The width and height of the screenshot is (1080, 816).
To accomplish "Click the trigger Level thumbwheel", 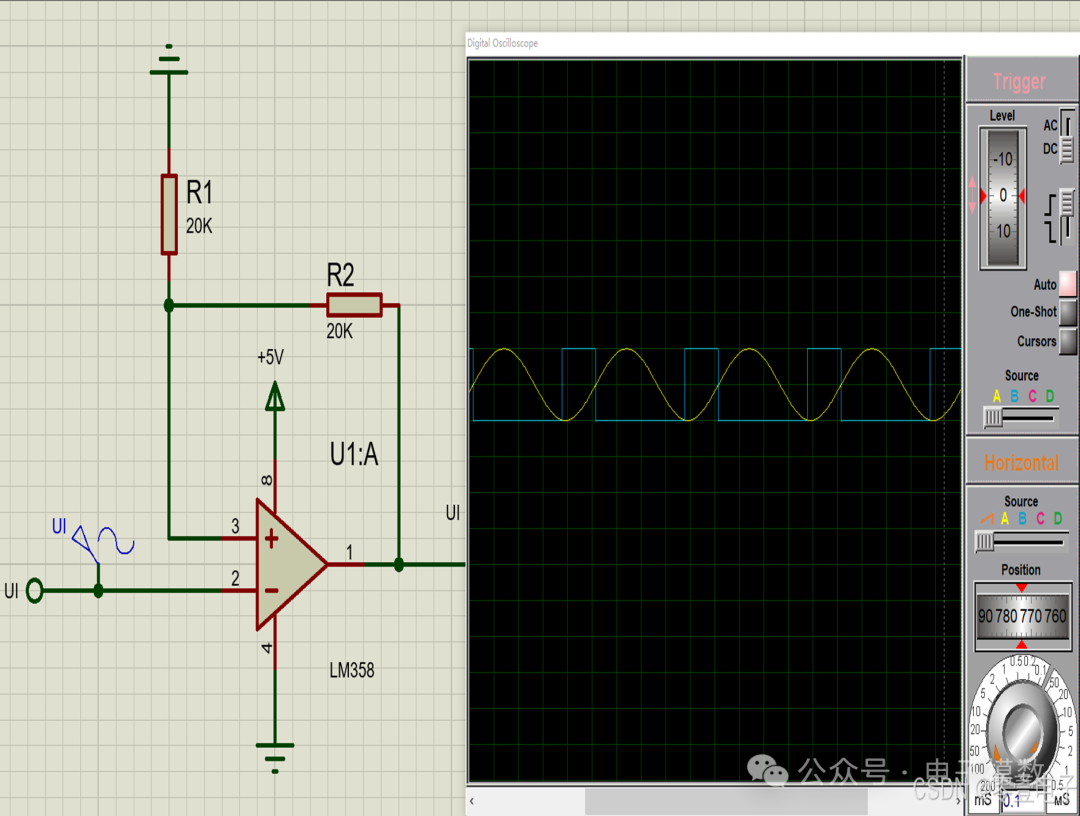I will tap(1003, 198).
